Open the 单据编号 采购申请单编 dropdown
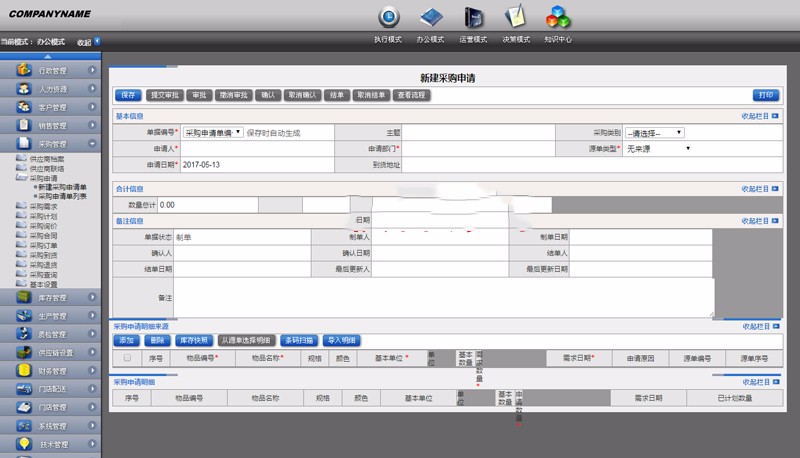This screenshot has width=800, height=458. click(212, 132)
